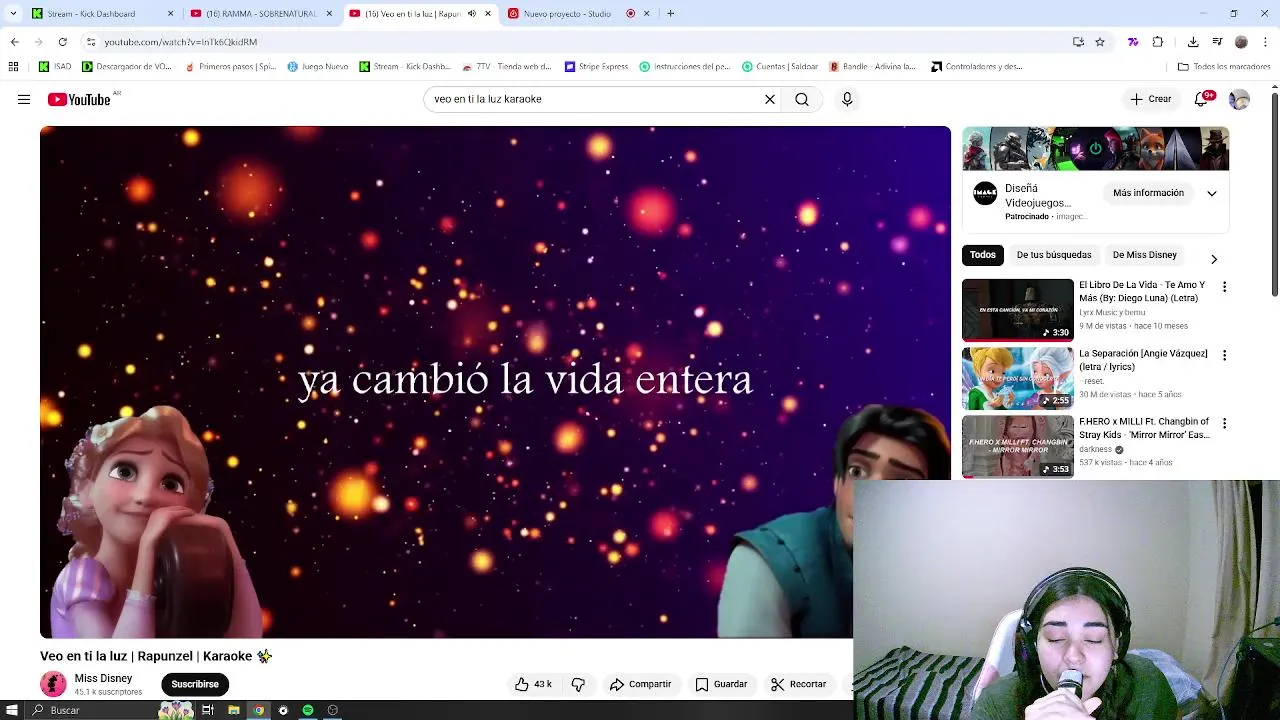Open Más información on the ad

(1148, 193)
